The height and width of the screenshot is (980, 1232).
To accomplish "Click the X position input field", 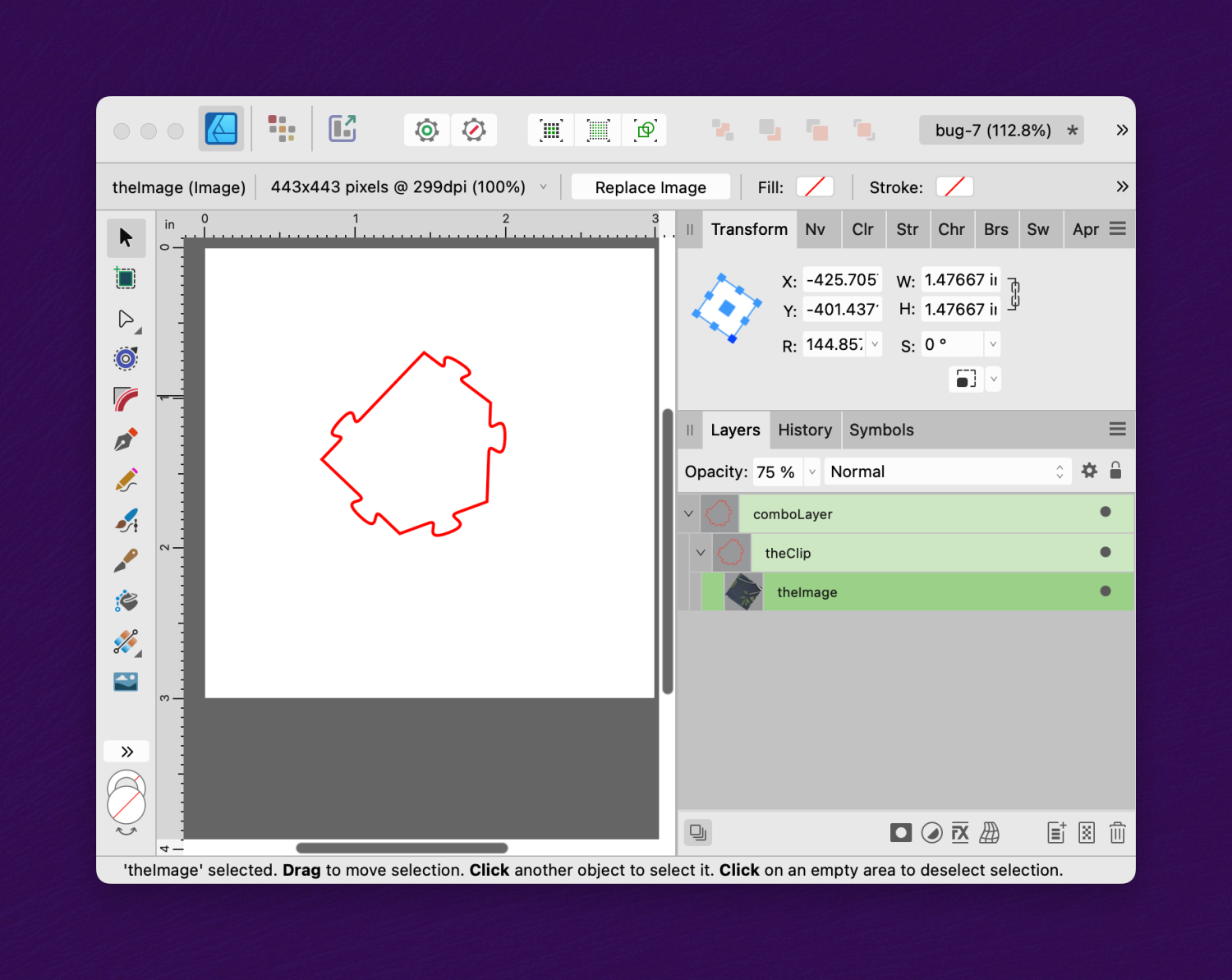I will [842, 280].
